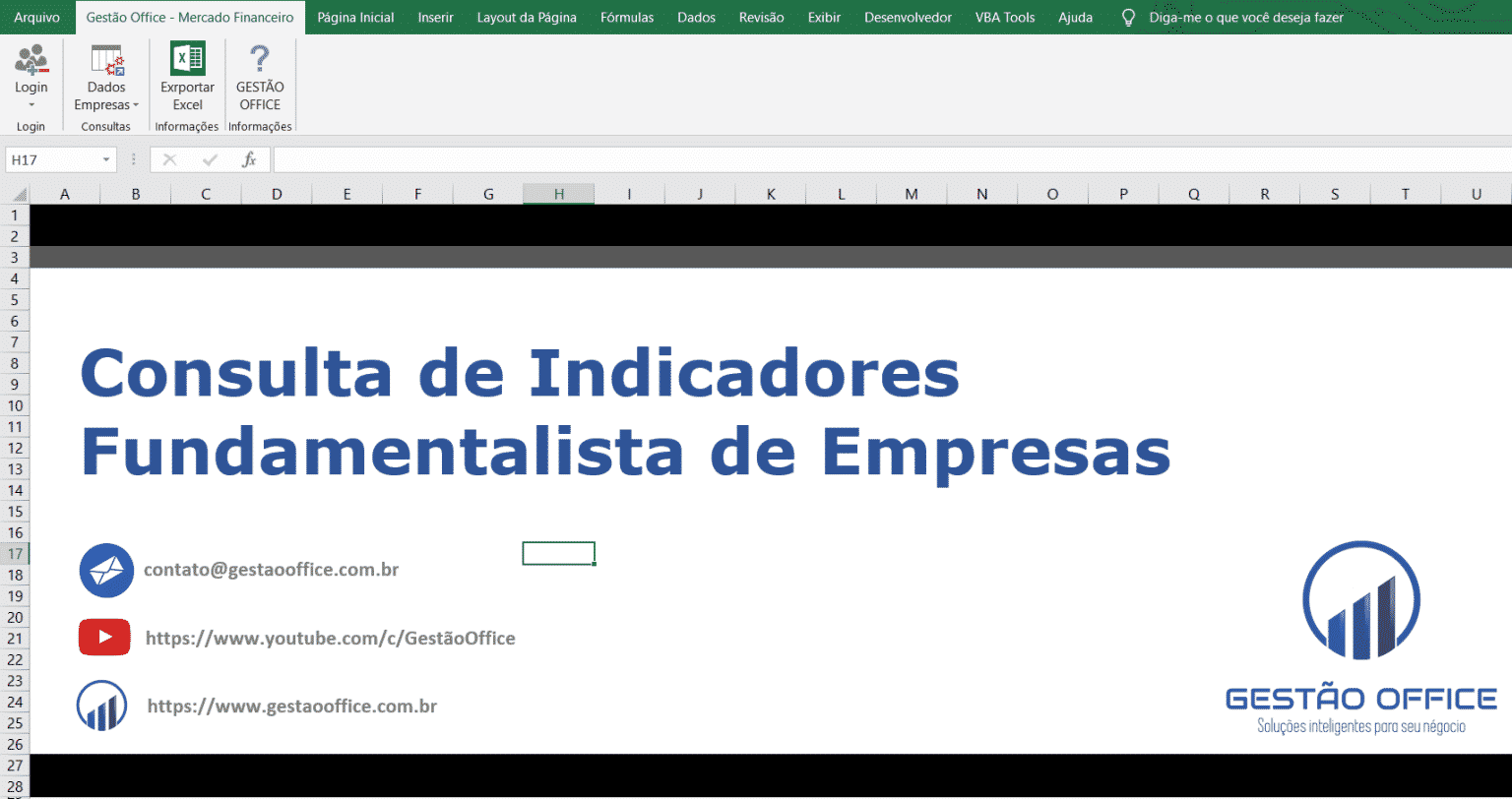Open the Dados ribbon tab
1512x799 pixels.
(x=697, y=18)
